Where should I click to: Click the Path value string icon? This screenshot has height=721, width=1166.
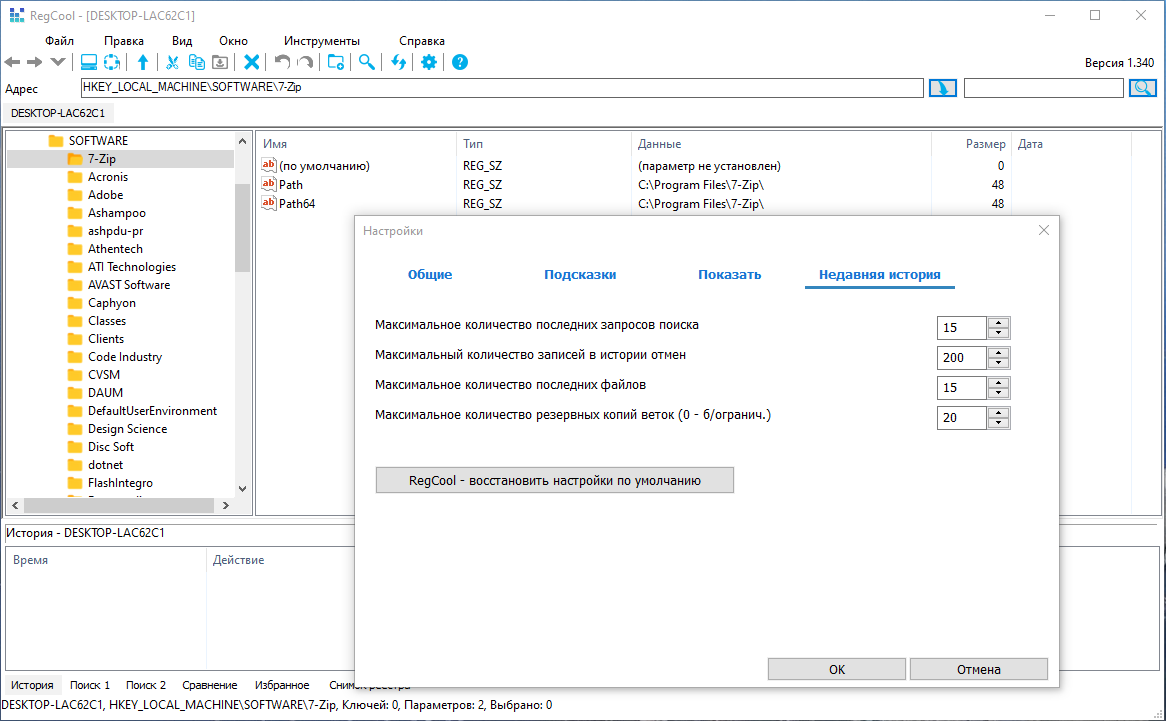[x=269, y=184]
